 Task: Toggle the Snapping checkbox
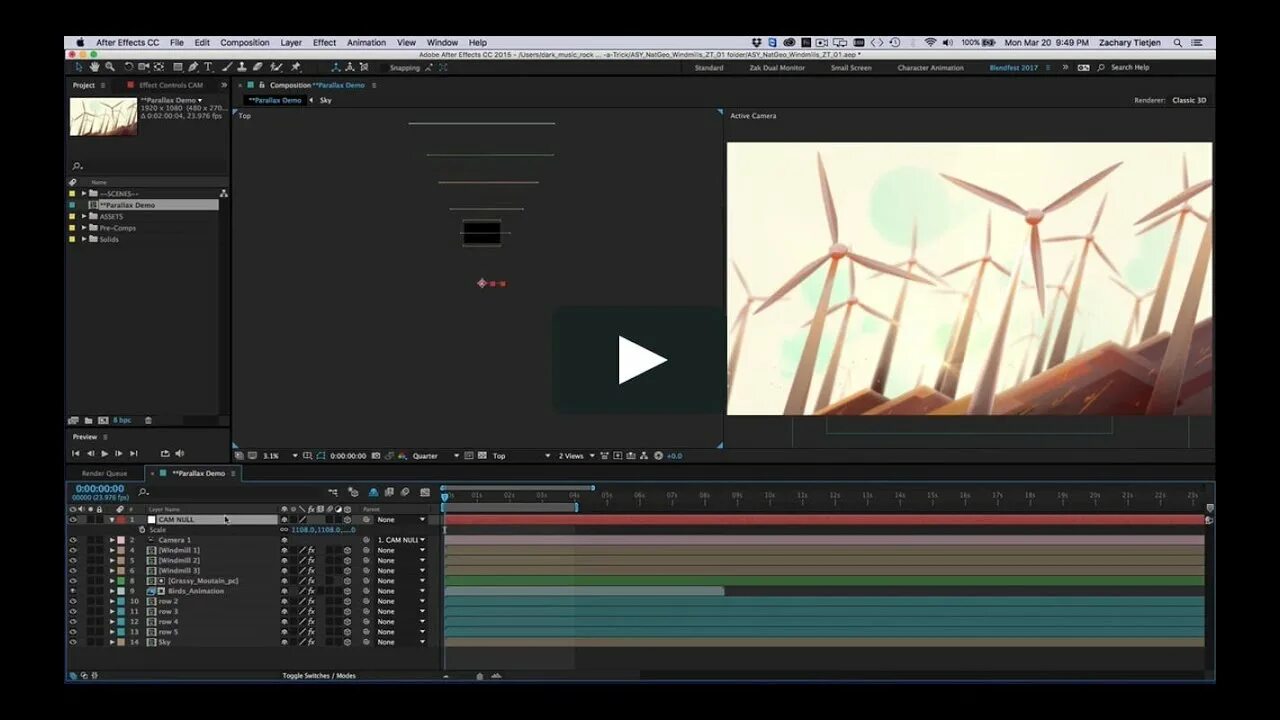pos(386,68)
